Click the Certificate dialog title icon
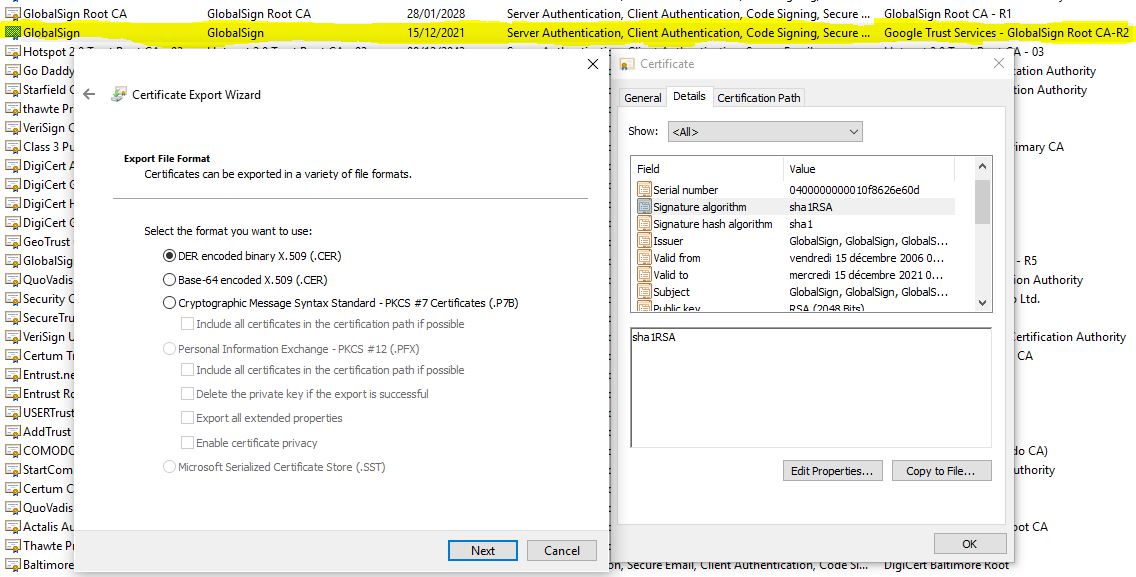Screen dimensions: 1136x577 click(627, 64)
